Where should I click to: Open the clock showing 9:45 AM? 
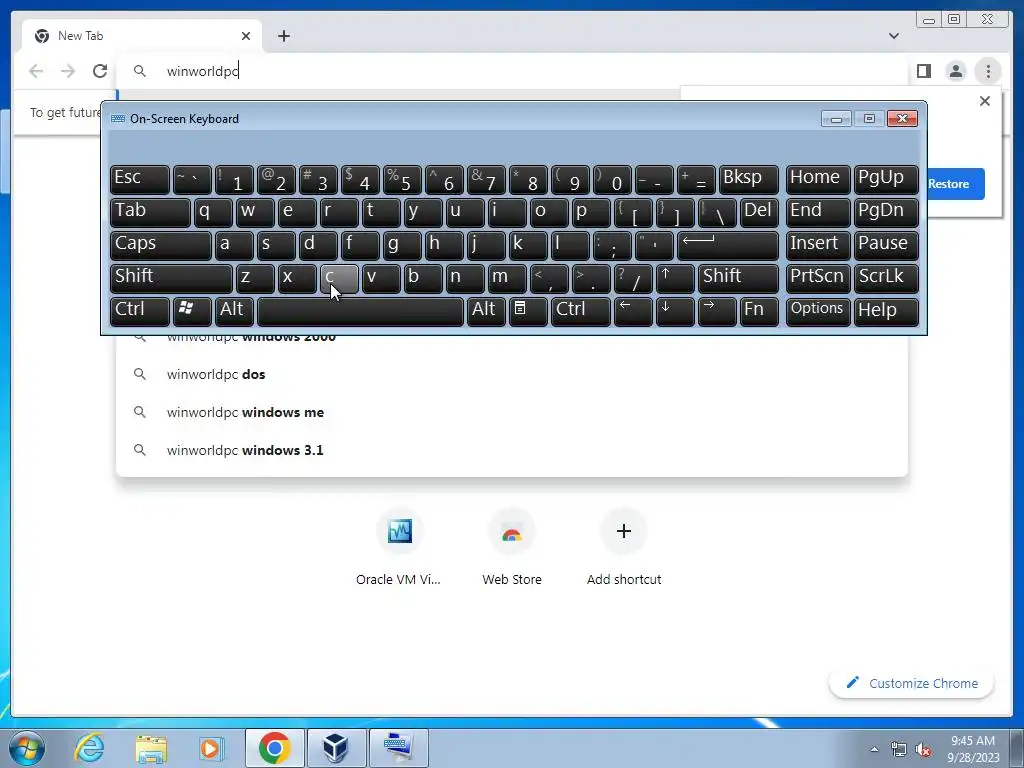point(973,749)
